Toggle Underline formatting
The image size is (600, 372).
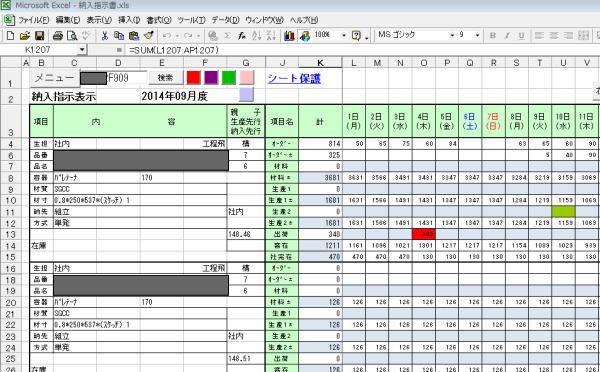click(521, 36)
